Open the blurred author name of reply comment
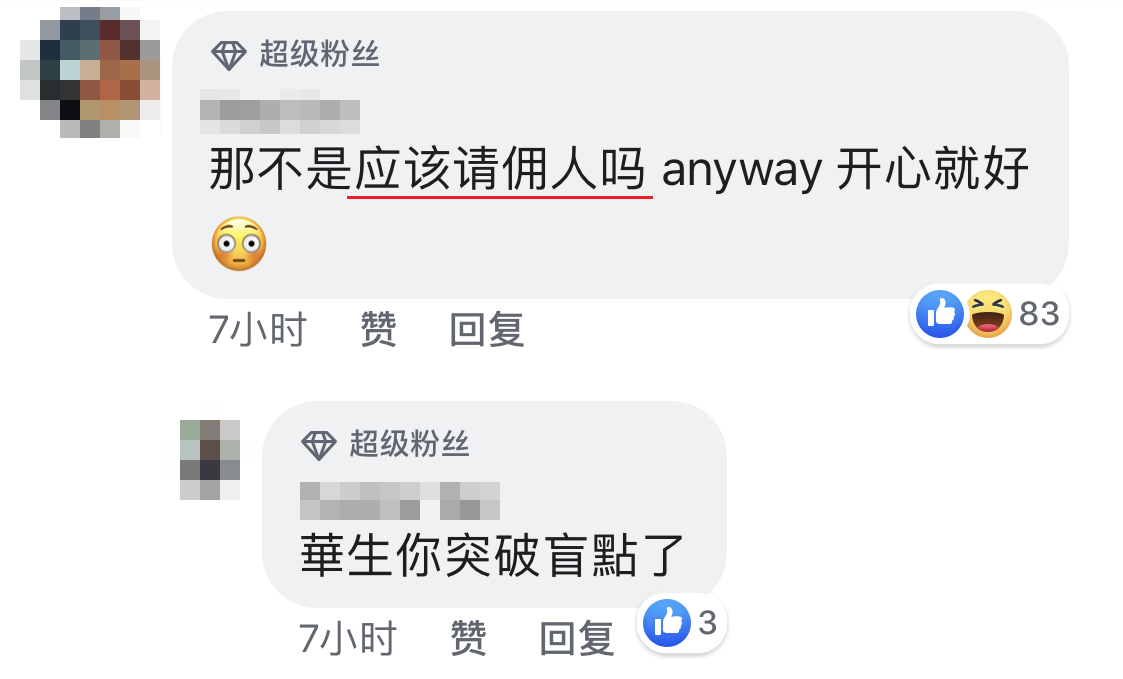Image resolution: width=1123 pixels, height=679 pixels. click(x=400, y=501)
